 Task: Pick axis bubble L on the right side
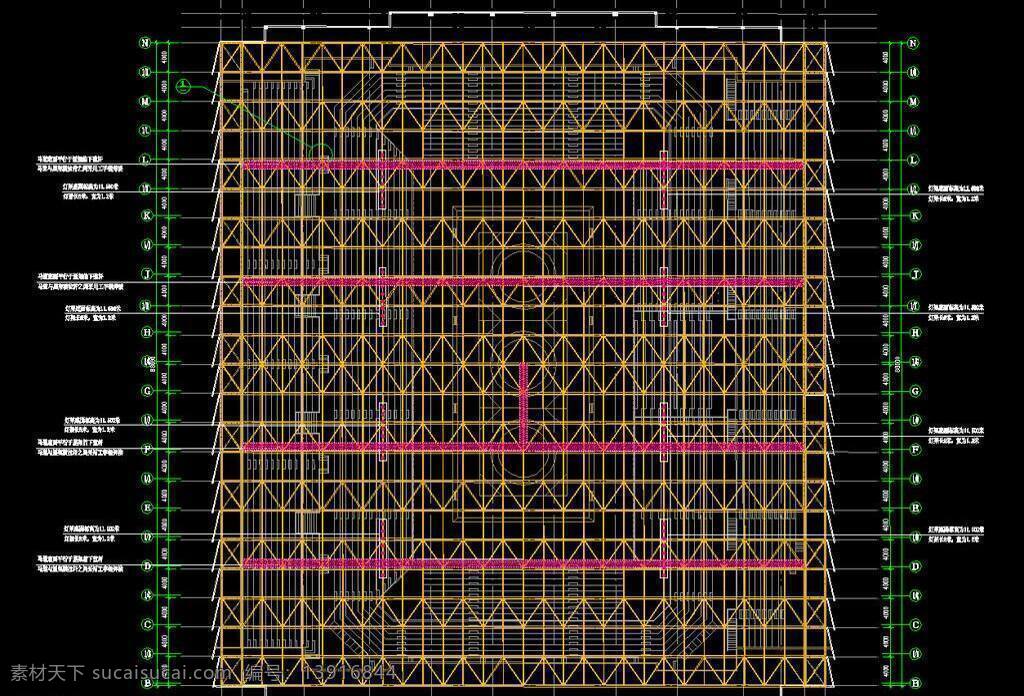pos(914,159)
